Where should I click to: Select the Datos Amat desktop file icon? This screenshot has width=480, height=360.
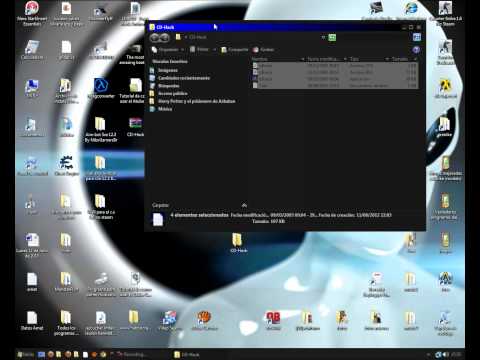click(32, 321)
